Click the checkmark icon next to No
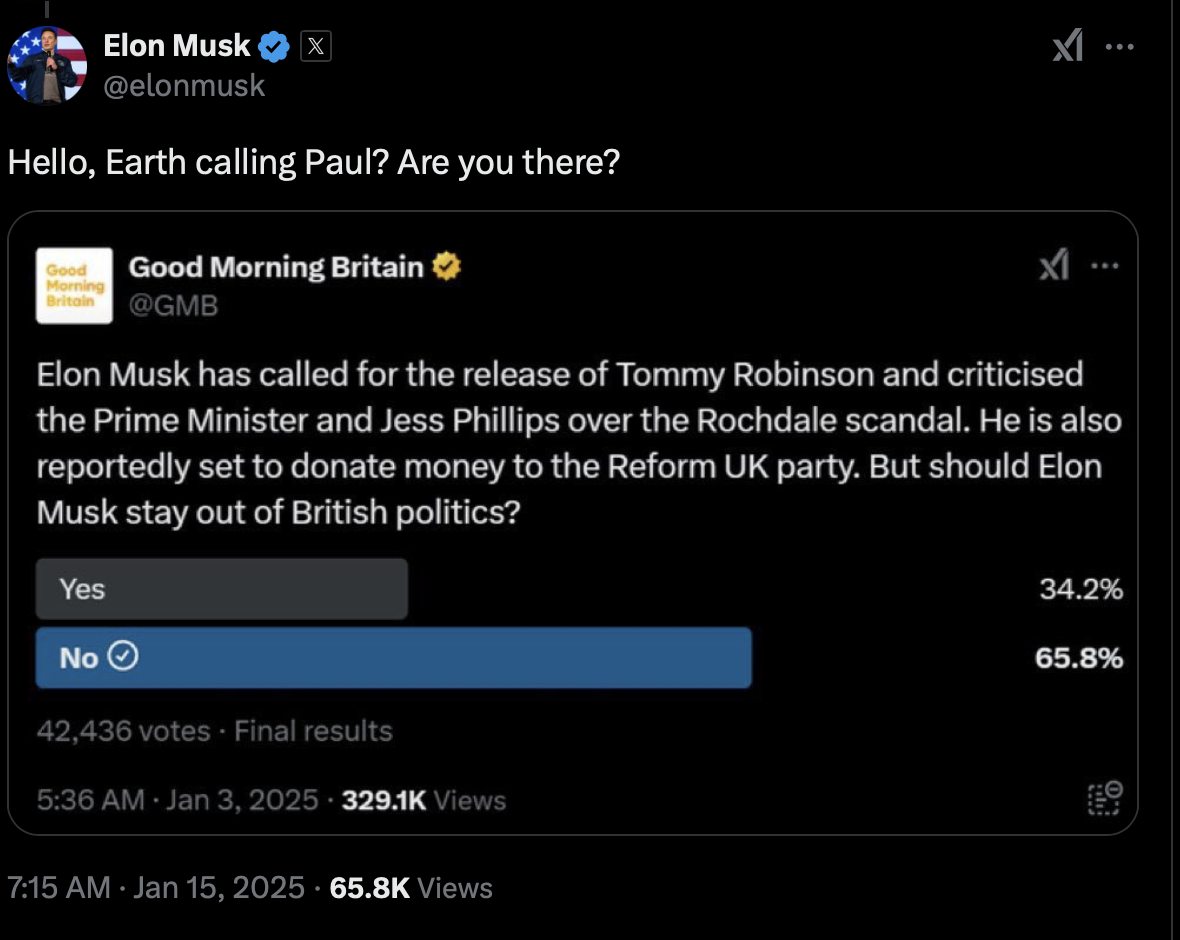 pyautogui.click(x=123, y=656)
